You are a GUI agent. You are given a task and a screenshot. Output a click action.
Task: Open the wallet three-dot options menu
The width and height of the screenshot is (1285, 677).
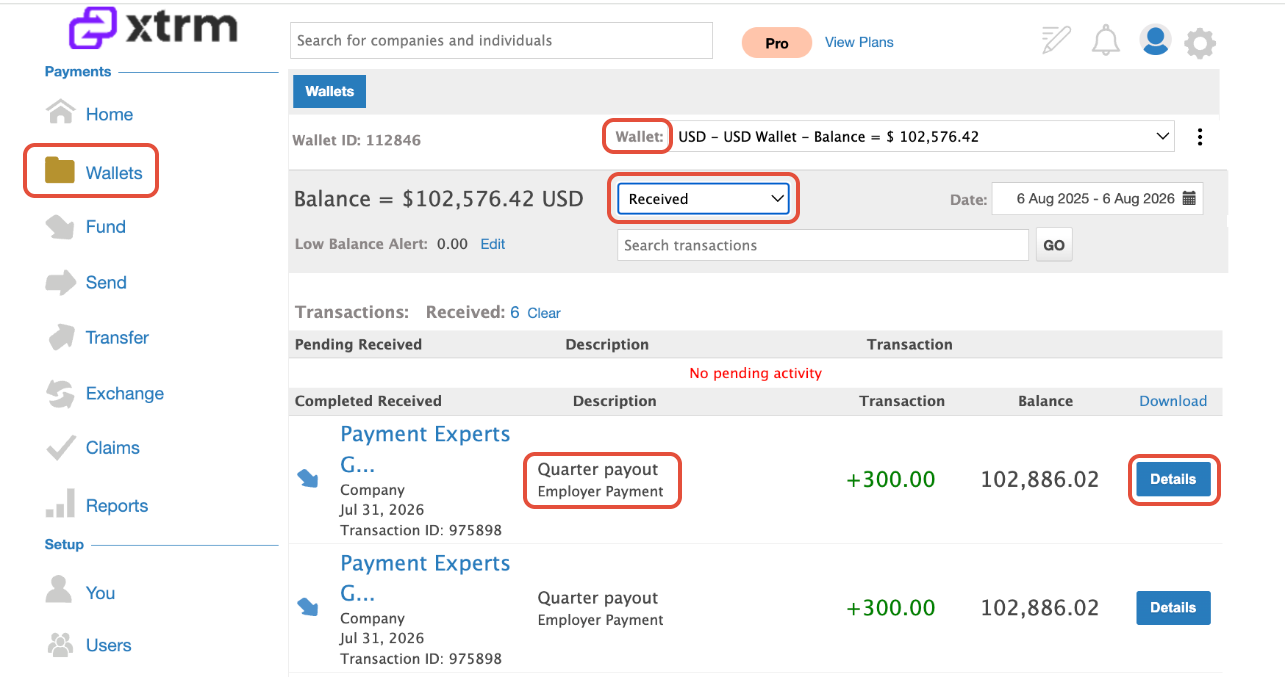point(1200,137)
